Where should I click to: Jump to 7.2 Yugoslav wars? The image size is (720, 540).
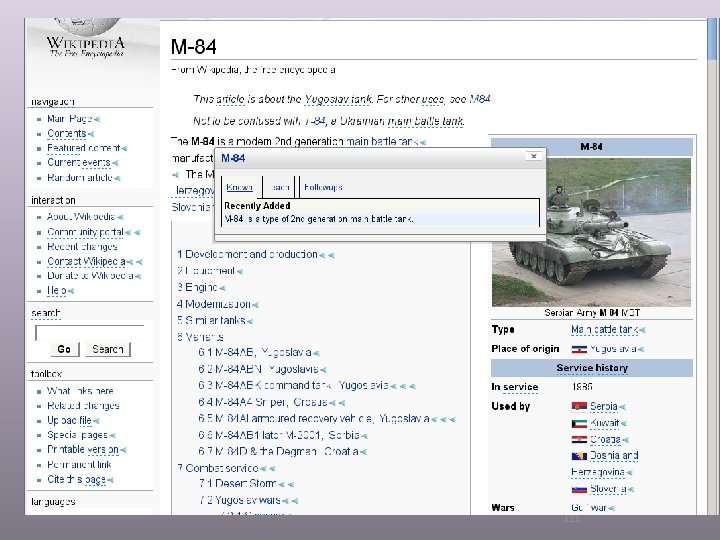coord(240,501)
